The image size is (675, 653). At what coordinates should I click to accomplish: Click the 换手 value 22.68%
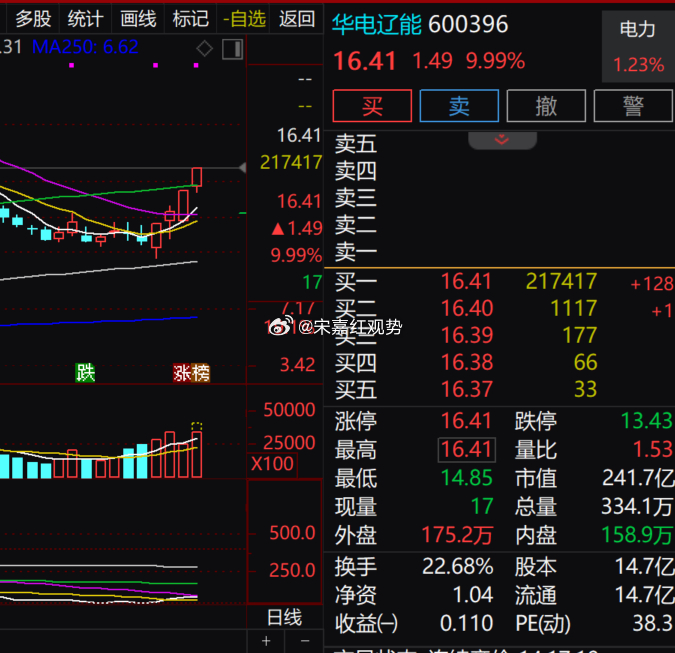tap(458, 566)
